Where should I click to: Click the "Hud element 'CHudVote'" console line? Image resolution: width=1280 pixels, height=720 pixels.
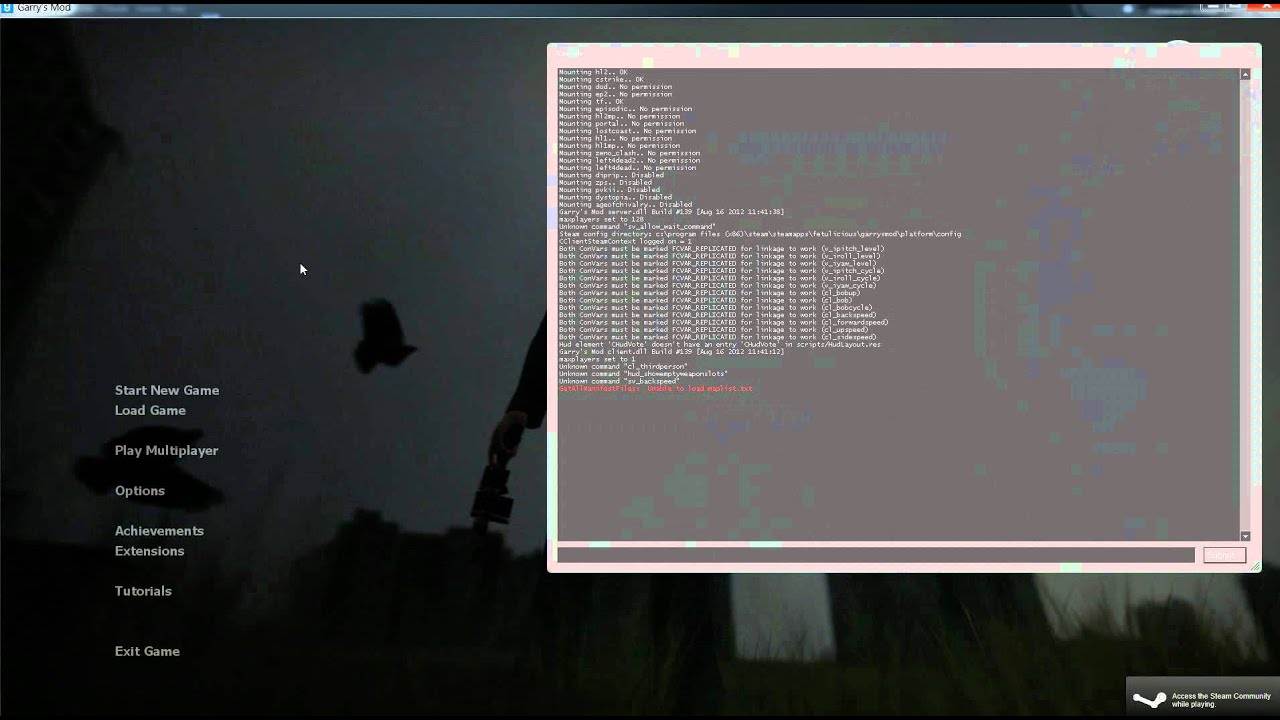[x=720, y=344]
